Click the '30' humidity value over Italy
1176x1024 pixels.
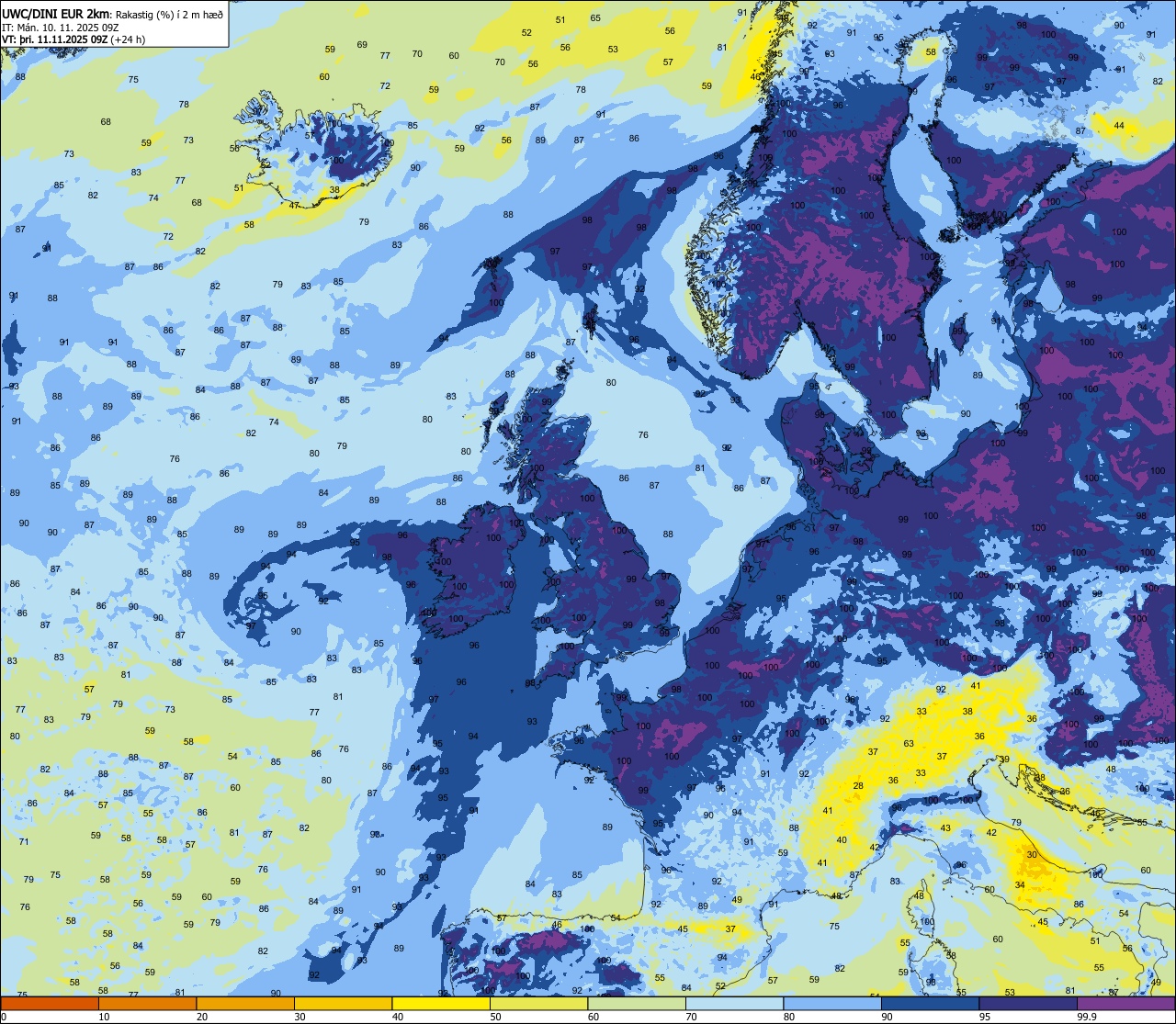coord(1032,854)
